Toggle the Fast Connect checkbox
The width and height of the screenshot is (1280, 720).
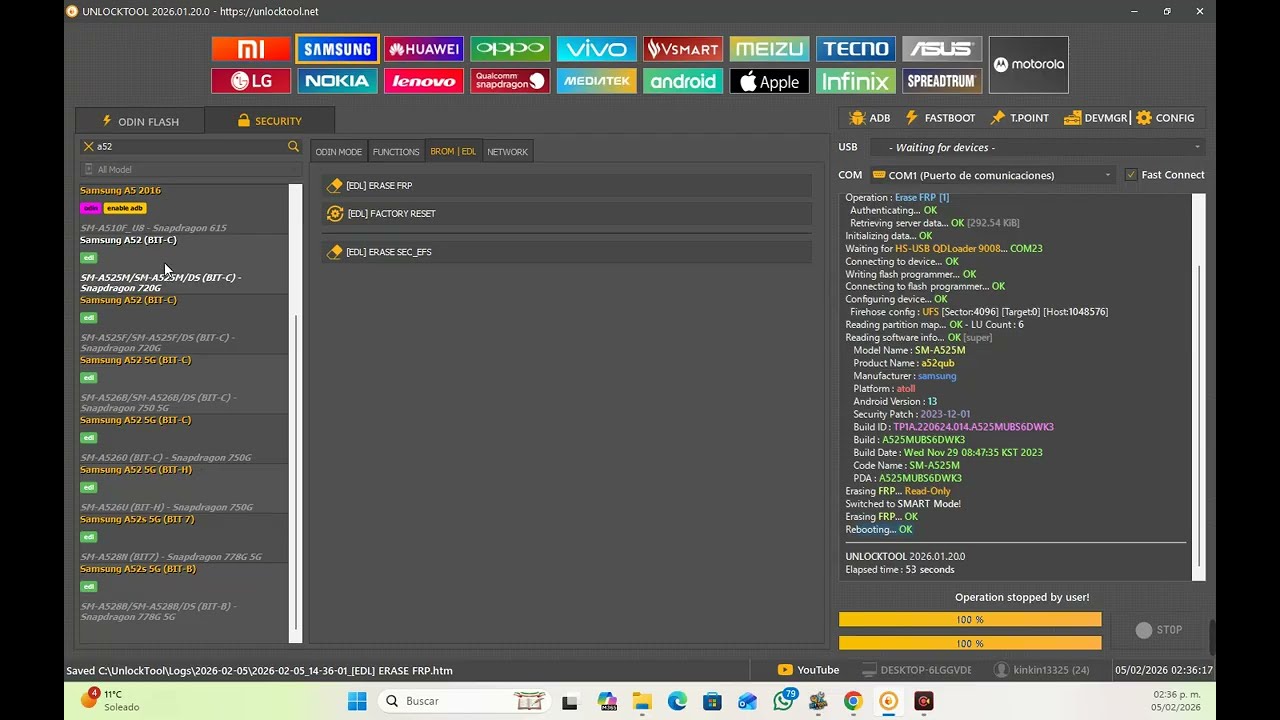1131,175
